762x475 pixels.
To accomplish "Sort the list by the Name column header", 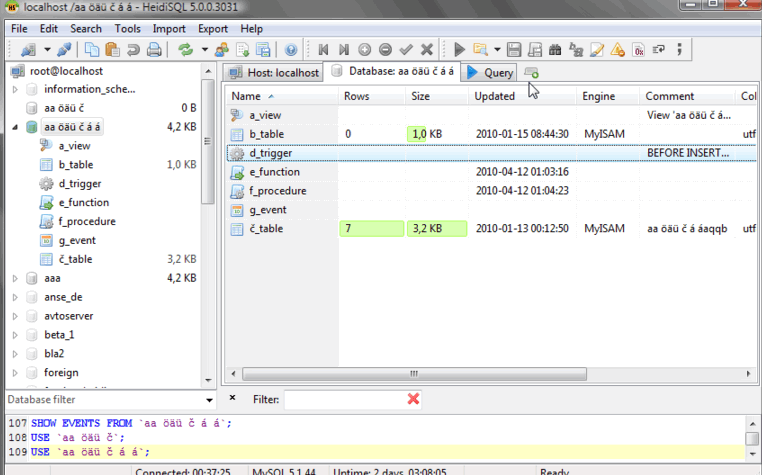I will tap(282, 96).
